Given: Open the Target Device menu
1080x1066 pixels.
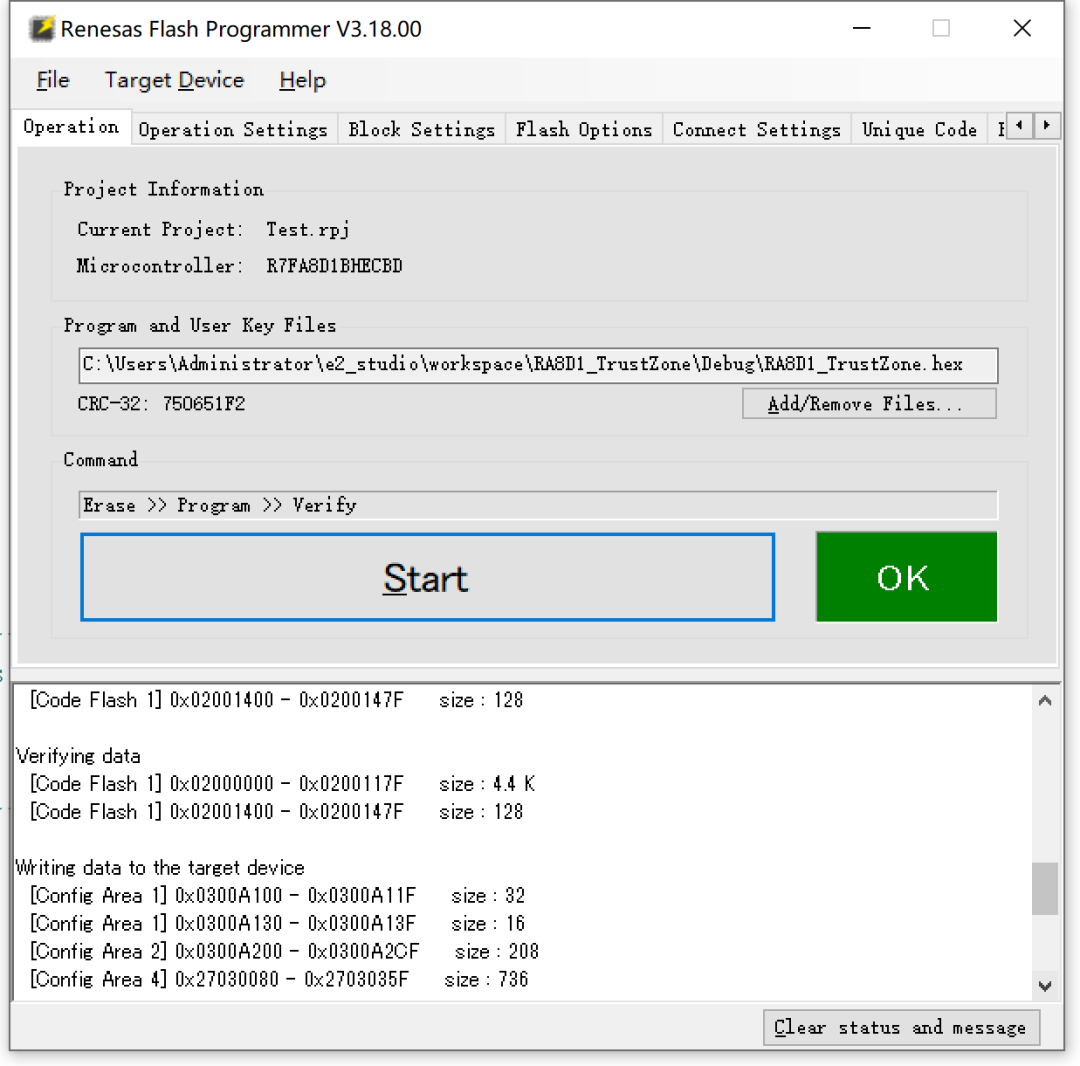Looking at the screenshot, I should pyautogui.click(x=174, y=80).
